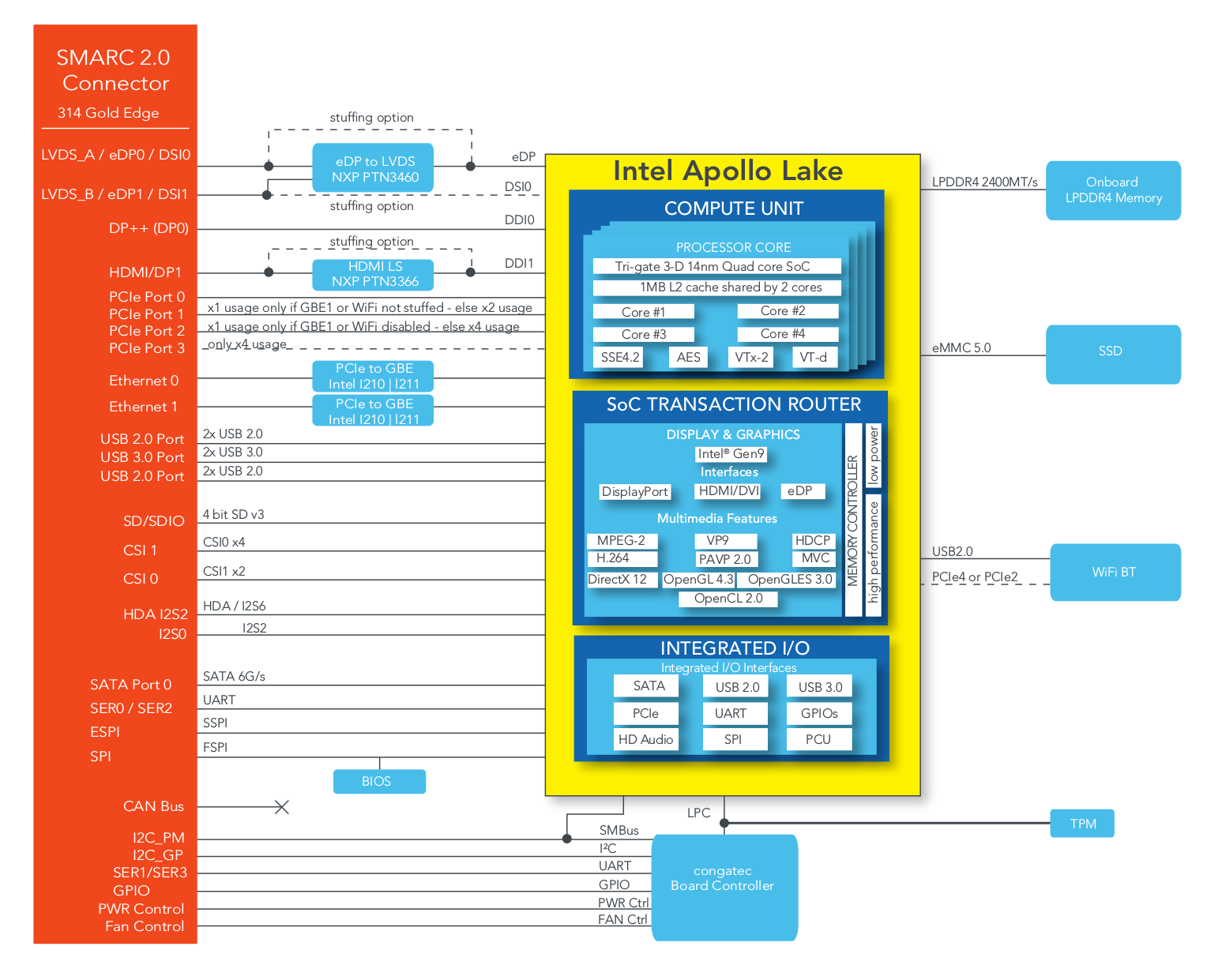Click the USB 2.0 I/O interface box

(736, 687)
